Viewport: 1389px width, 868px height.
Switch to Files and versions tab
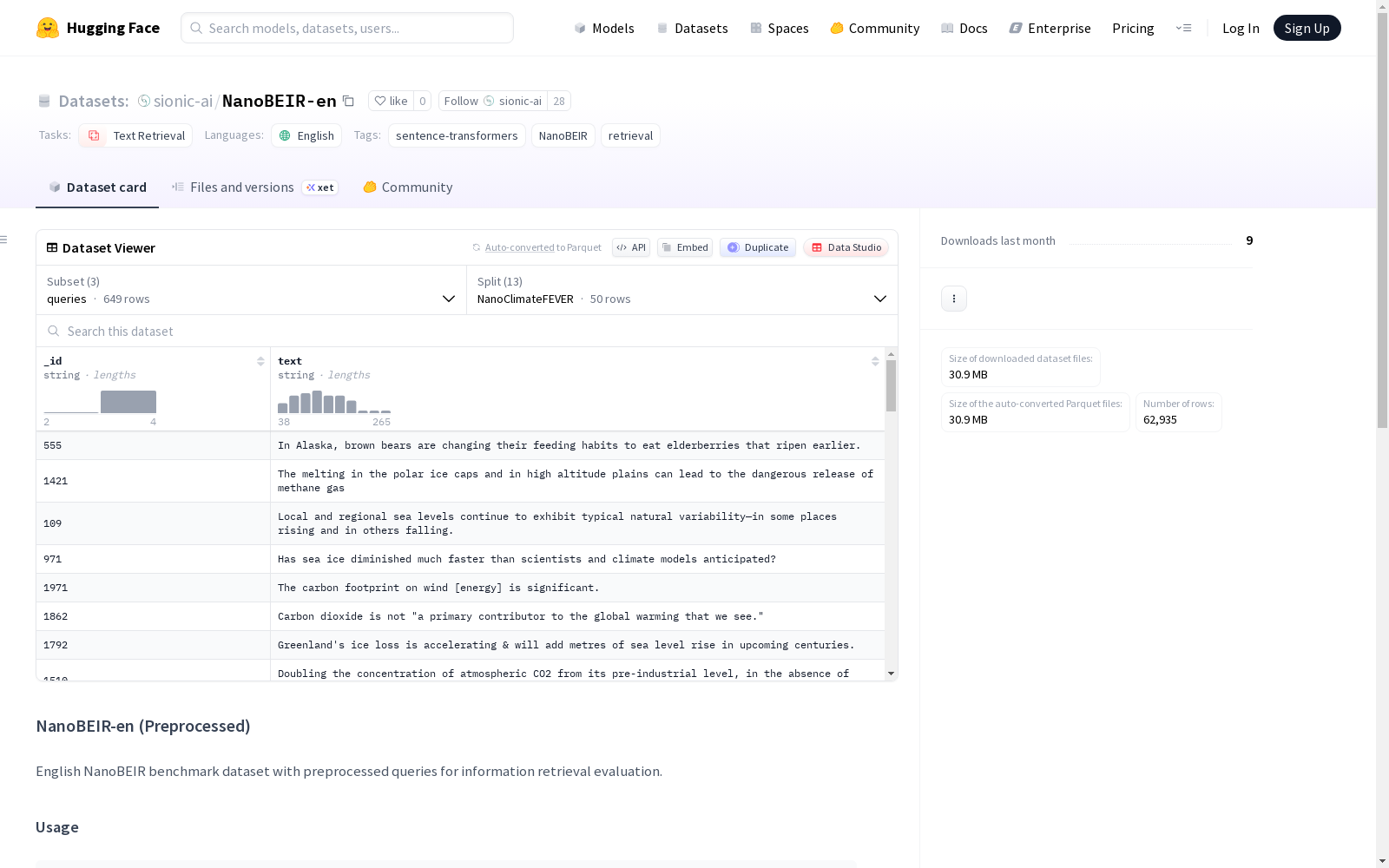coord(255,187)
